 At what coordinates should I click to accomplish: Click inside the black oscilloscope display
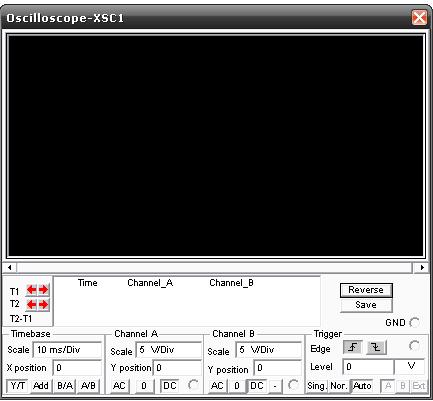point(216,146)
